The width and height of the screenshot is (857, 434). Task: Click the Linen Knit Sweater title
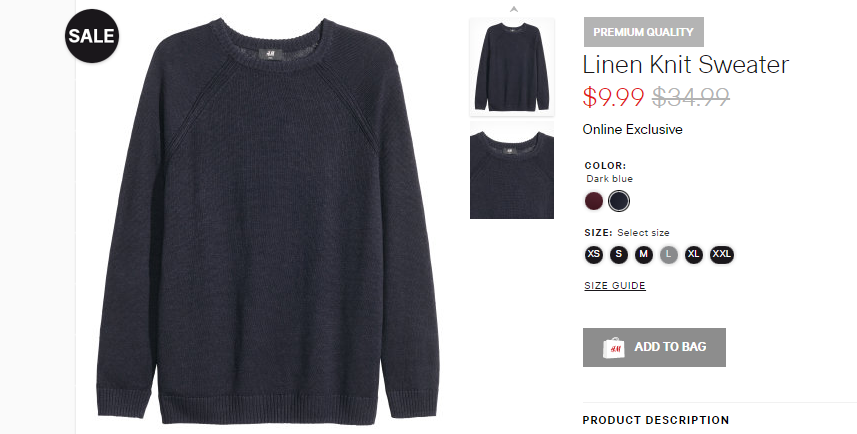point(686,64)
